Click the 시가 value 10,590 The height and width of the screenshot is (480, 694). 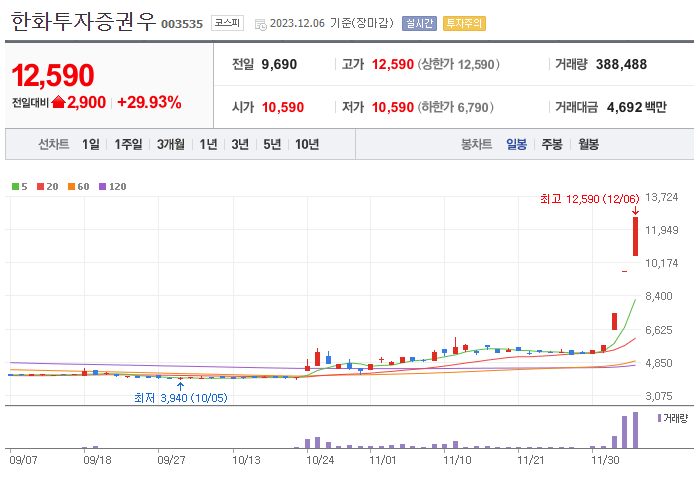point(283,107)
